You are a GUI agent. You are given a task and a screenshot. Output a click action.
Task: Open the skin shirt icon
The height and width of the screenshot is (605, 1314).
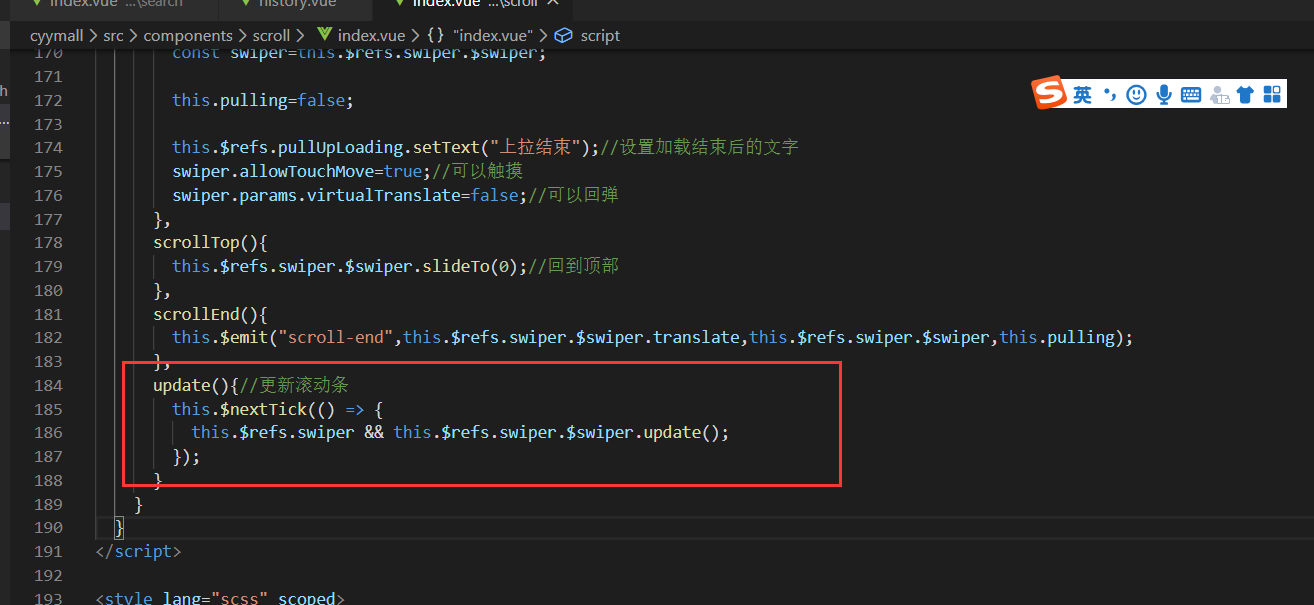point(1245,95)
